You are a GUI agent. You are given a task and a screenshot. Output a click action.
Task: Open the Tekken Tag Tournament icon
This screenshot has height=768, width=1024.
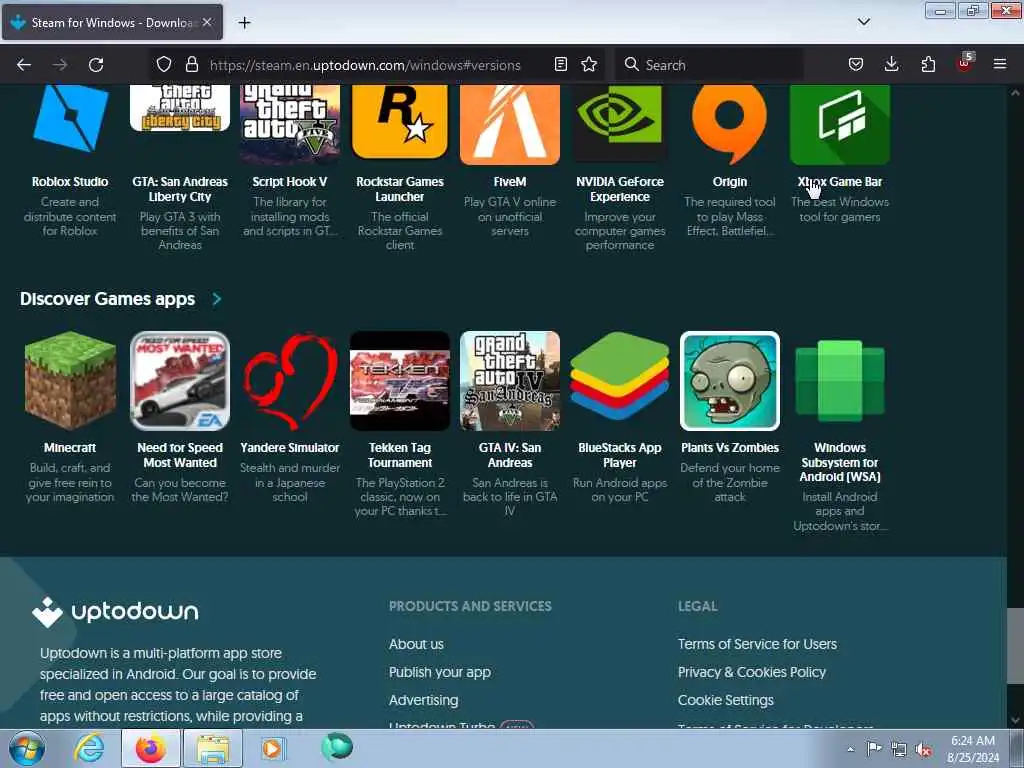coord(400,381)
